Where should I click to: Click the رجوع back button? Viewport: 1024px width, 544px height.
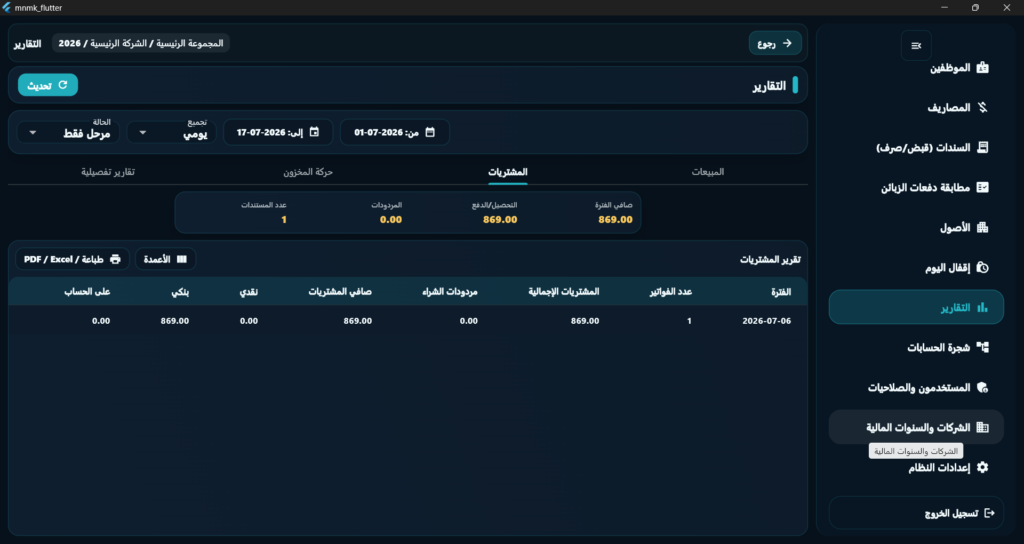(x=775, y=44)
